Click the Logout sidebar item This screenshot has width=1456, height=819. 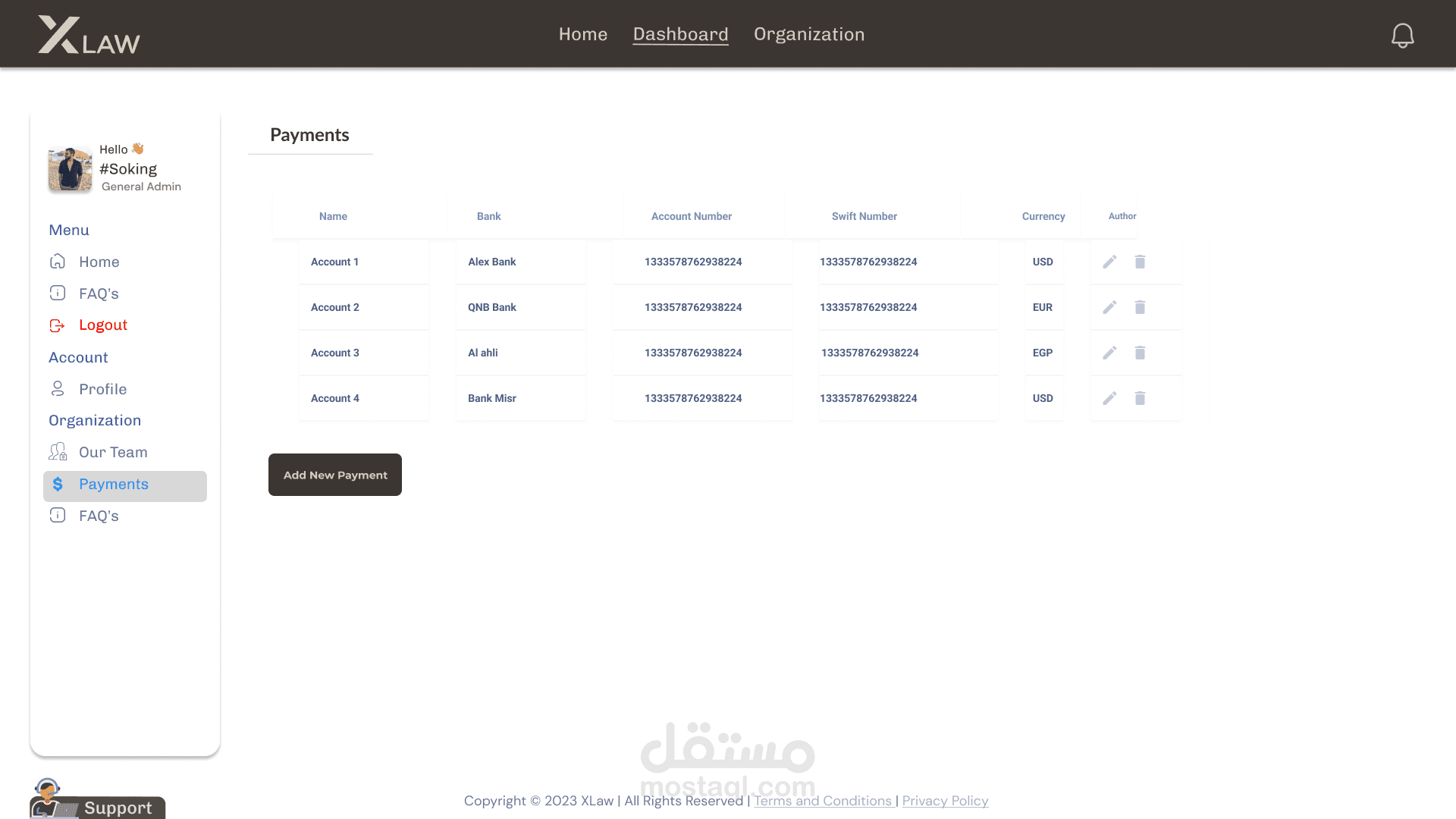point(102,325)
